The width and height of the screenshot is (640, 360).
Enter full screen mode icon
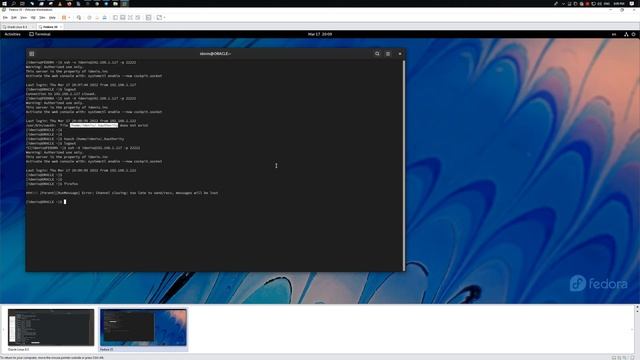click(130, 18)
